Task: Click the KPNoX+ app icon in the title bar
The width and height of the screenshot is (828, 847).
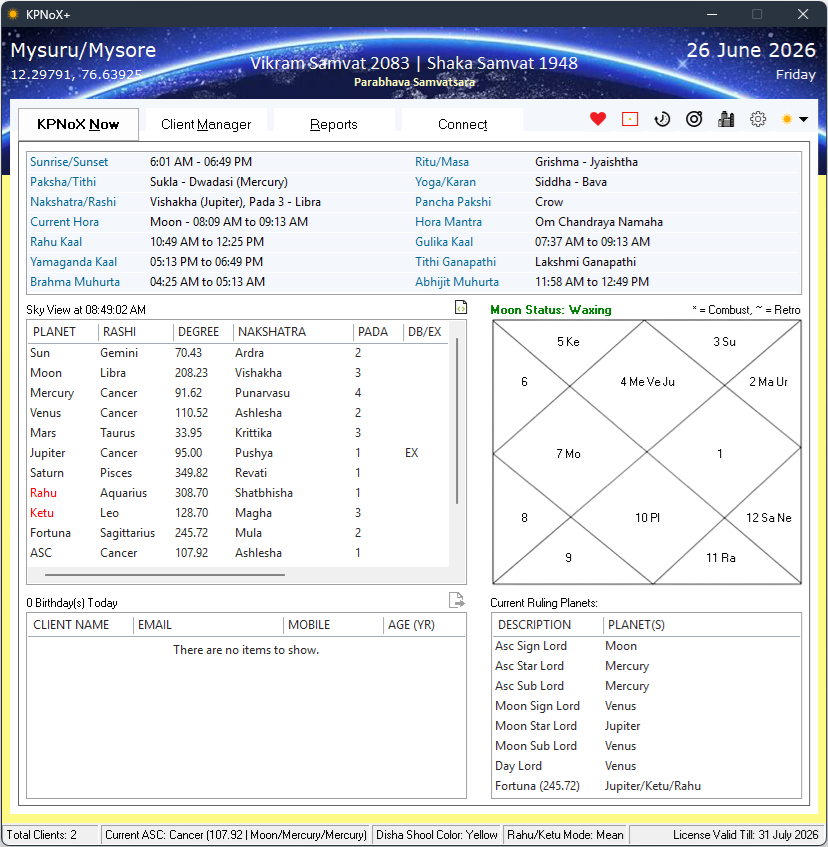Action: click(14, 15)
